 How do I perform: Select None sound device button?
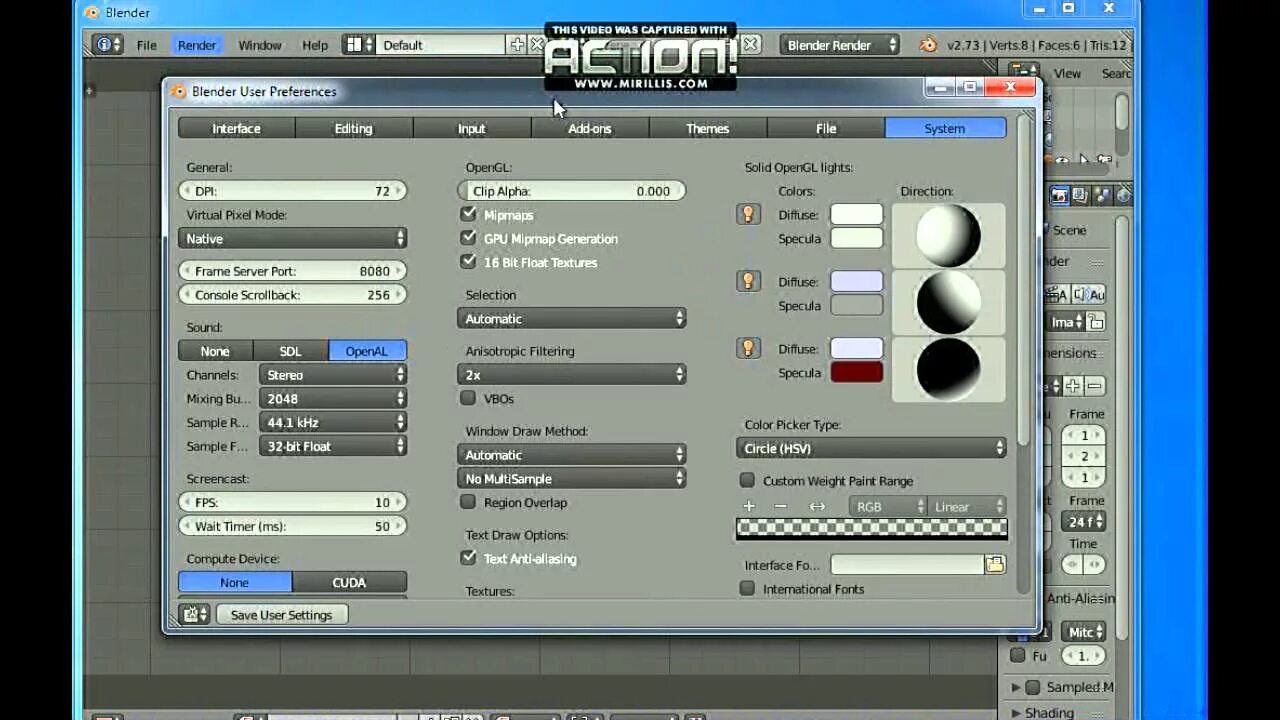pos(215,350)
